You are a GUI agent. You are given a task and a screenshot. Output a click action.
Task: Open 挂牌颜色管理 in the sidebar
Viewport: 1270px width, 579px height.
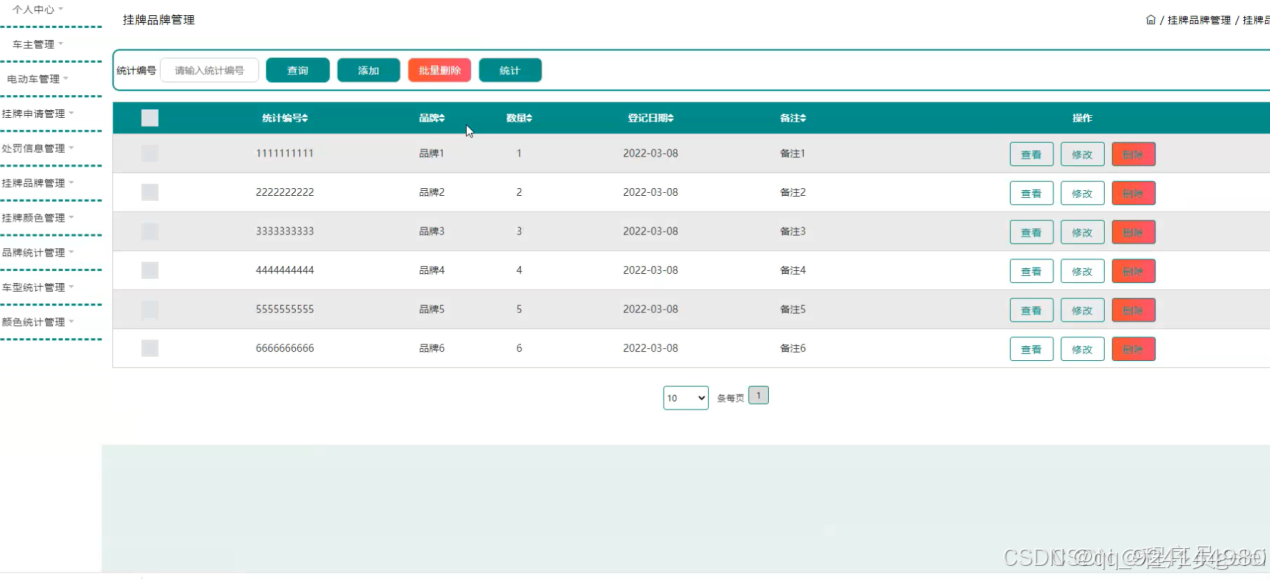point(38,218)
